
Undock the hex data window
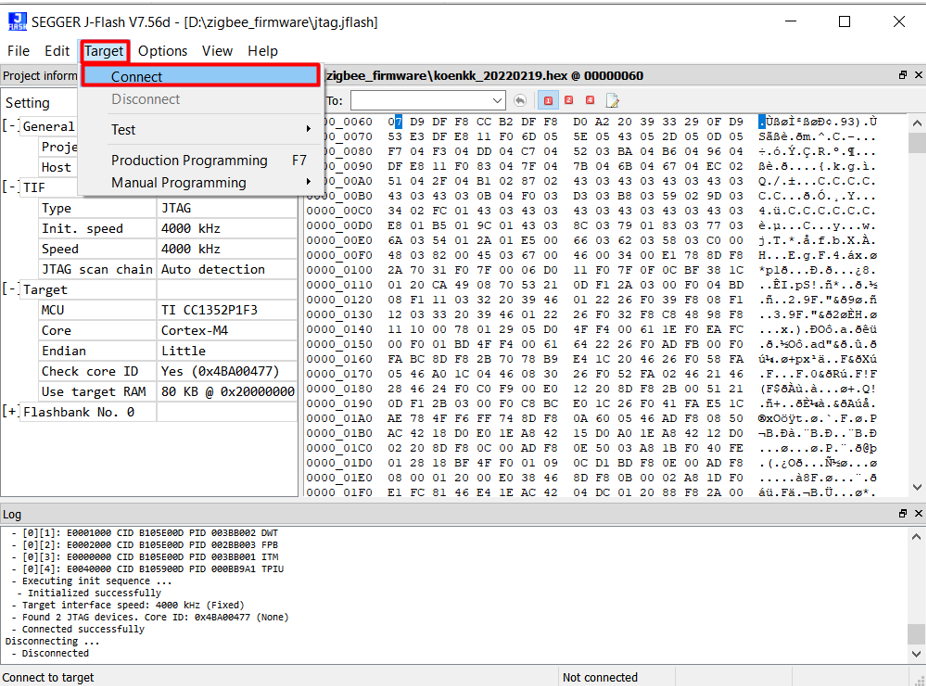902,75
